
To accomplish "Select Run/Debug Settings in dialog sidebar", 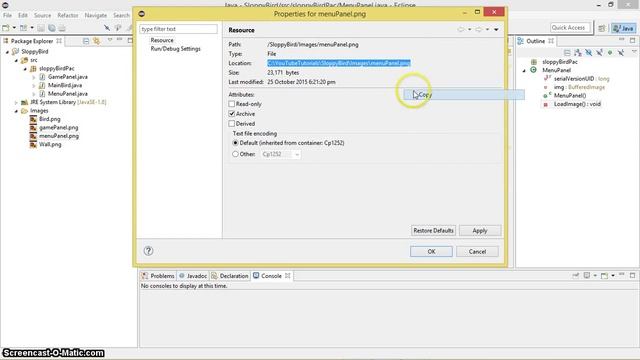I will (176, 49).
